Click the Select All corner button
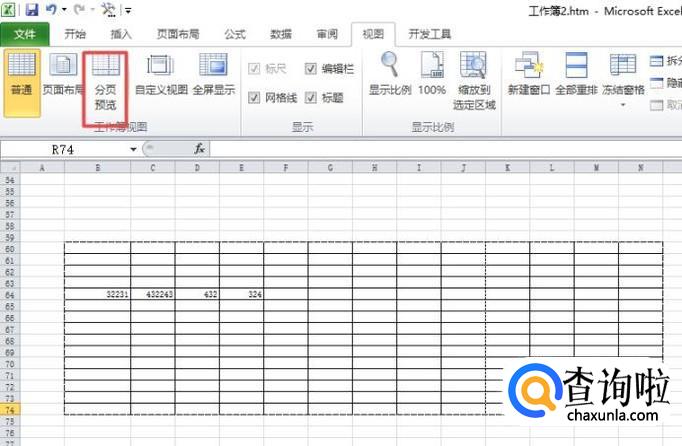This screenshot has height=446, width=682. click(x=10, y=168)
